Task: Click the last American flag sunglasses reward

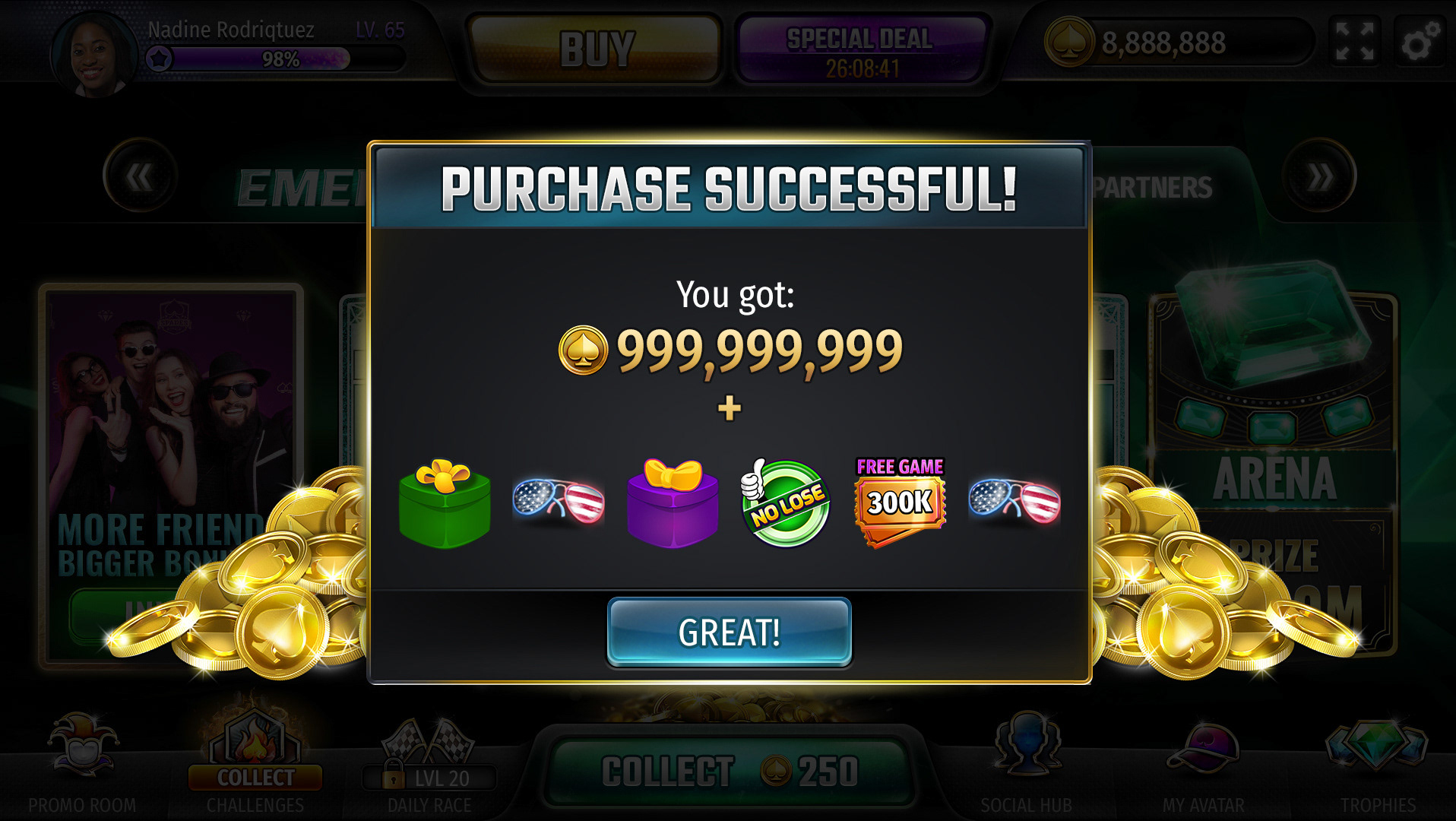Action: coord(1014,501)
